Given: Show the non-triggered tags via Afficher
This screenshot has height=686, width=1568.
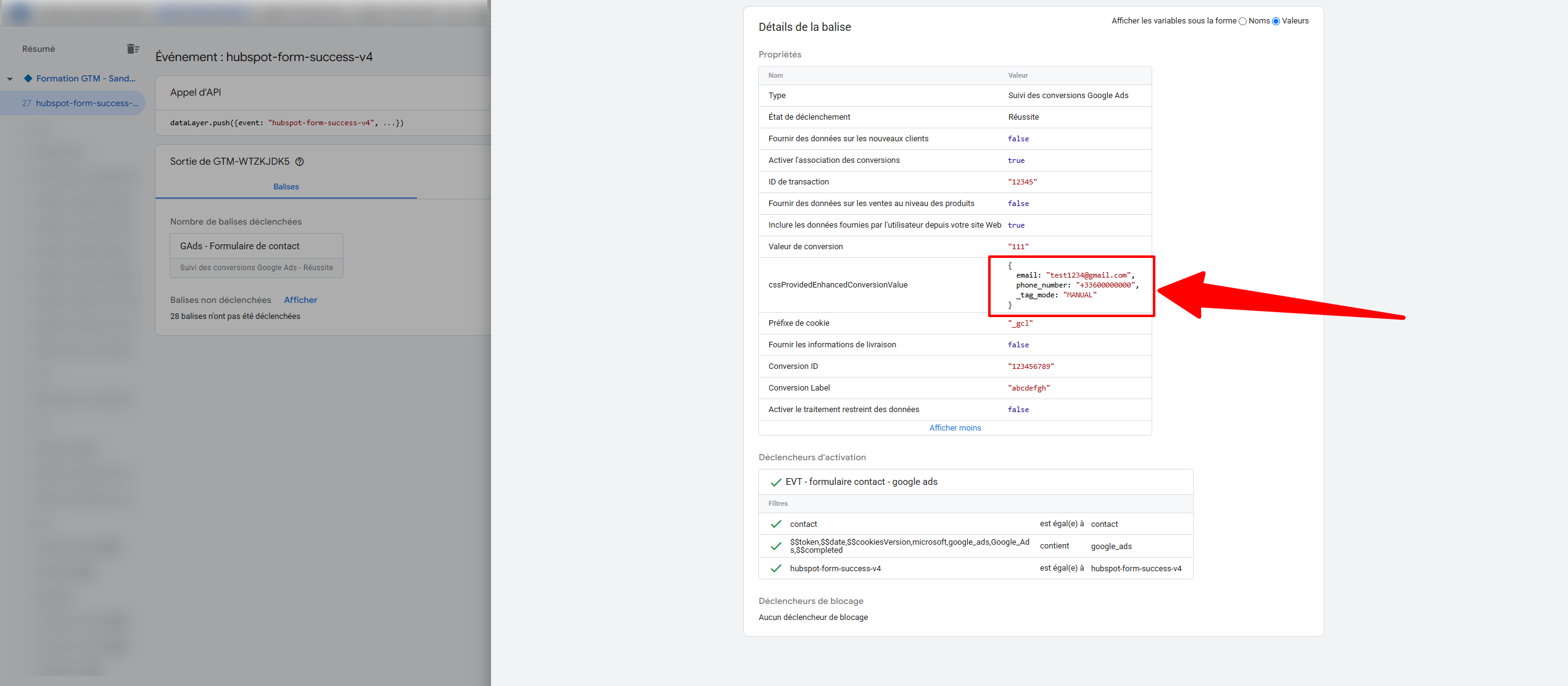Looking at the screenshot, I should (x=300, y=300).
